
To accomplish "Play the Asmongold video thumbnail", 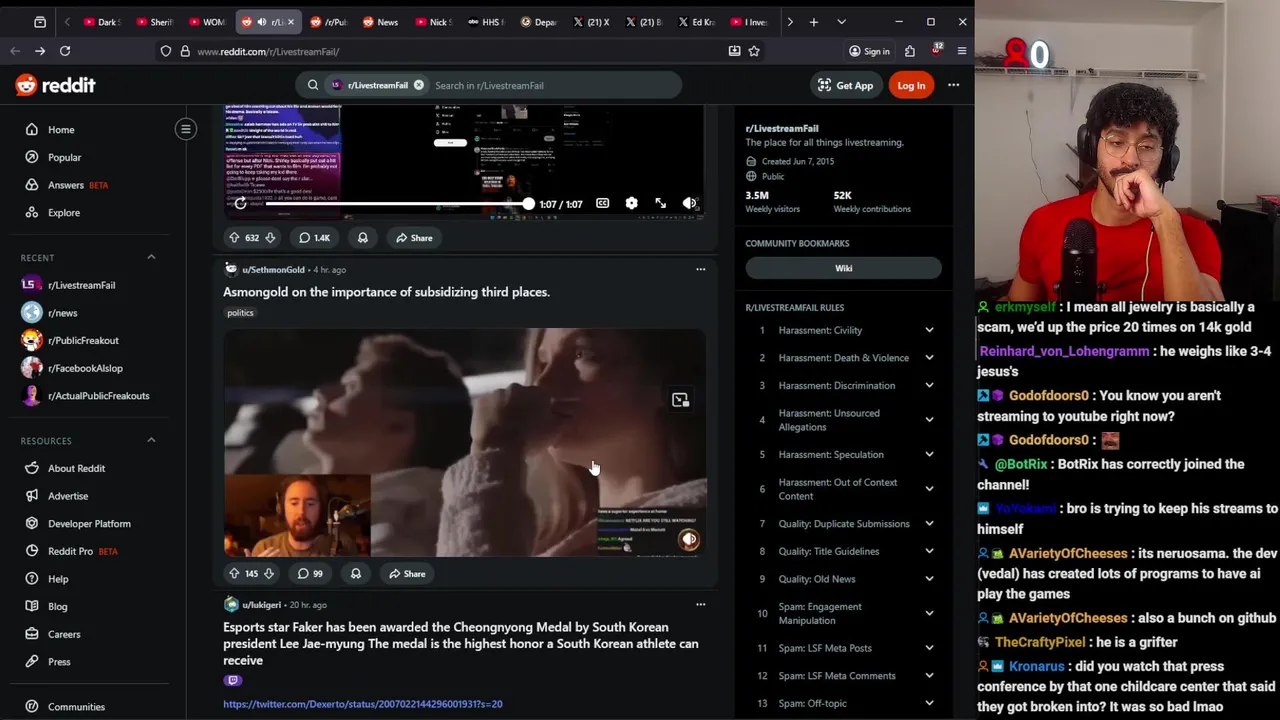I will click(x=465, y=442).
